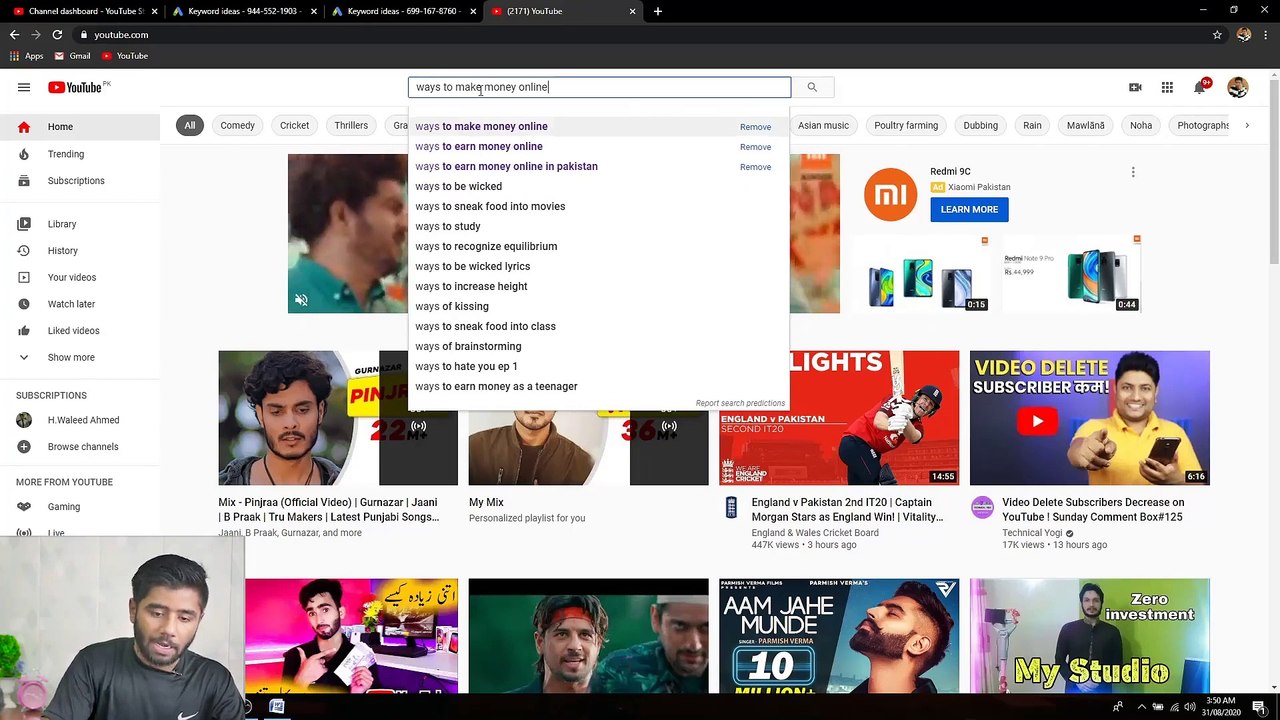Select the Dubbing filter chip

click(x=980, y=126)
